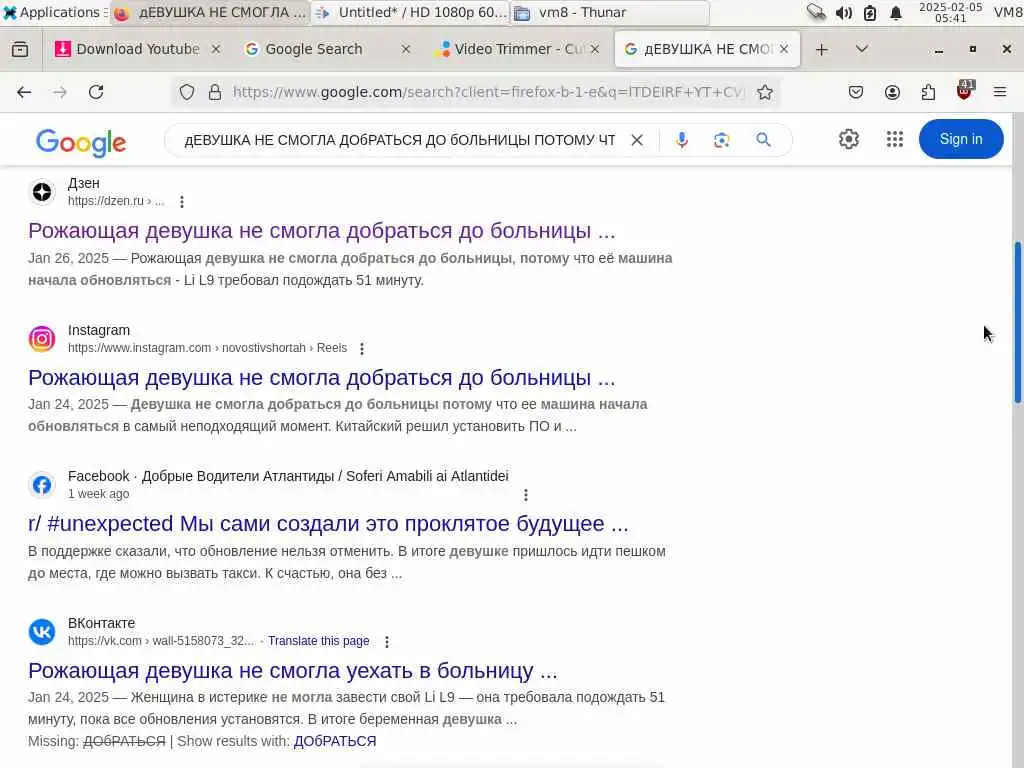Click Sign in button
The width and height of the screenshot is (1024, 768).
961,139
